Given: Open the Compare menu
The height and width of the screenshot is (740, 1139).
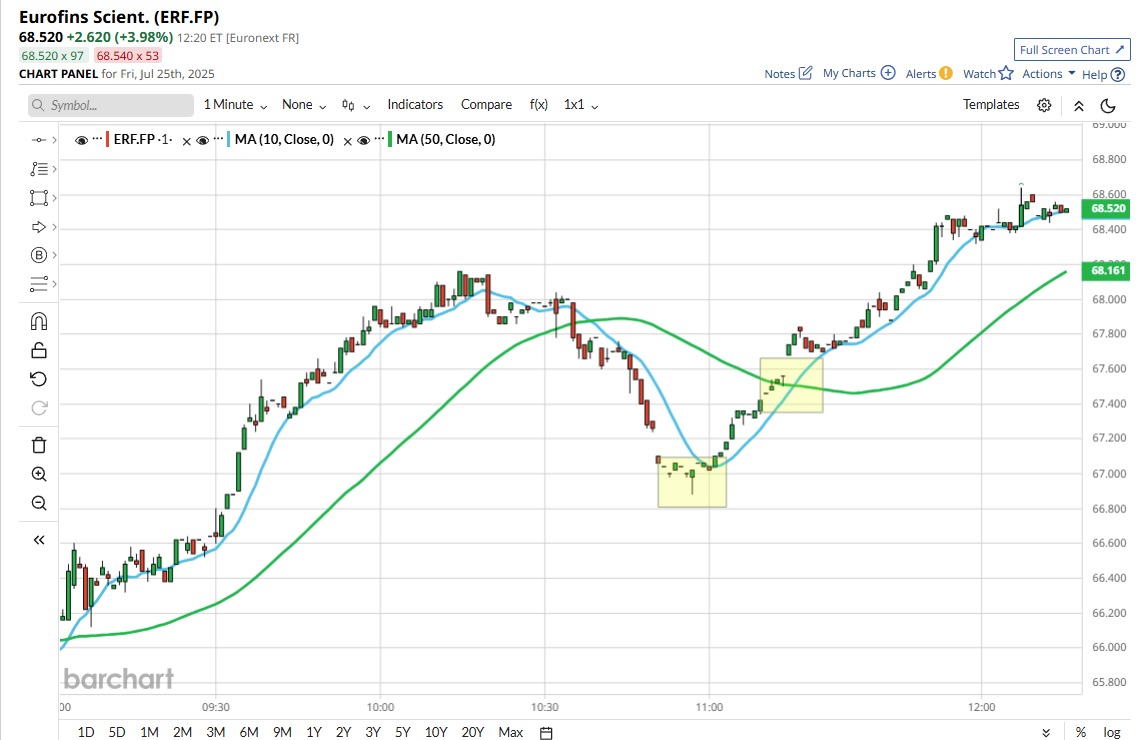Looking at the screenshot, I should [x=486, y=105].
